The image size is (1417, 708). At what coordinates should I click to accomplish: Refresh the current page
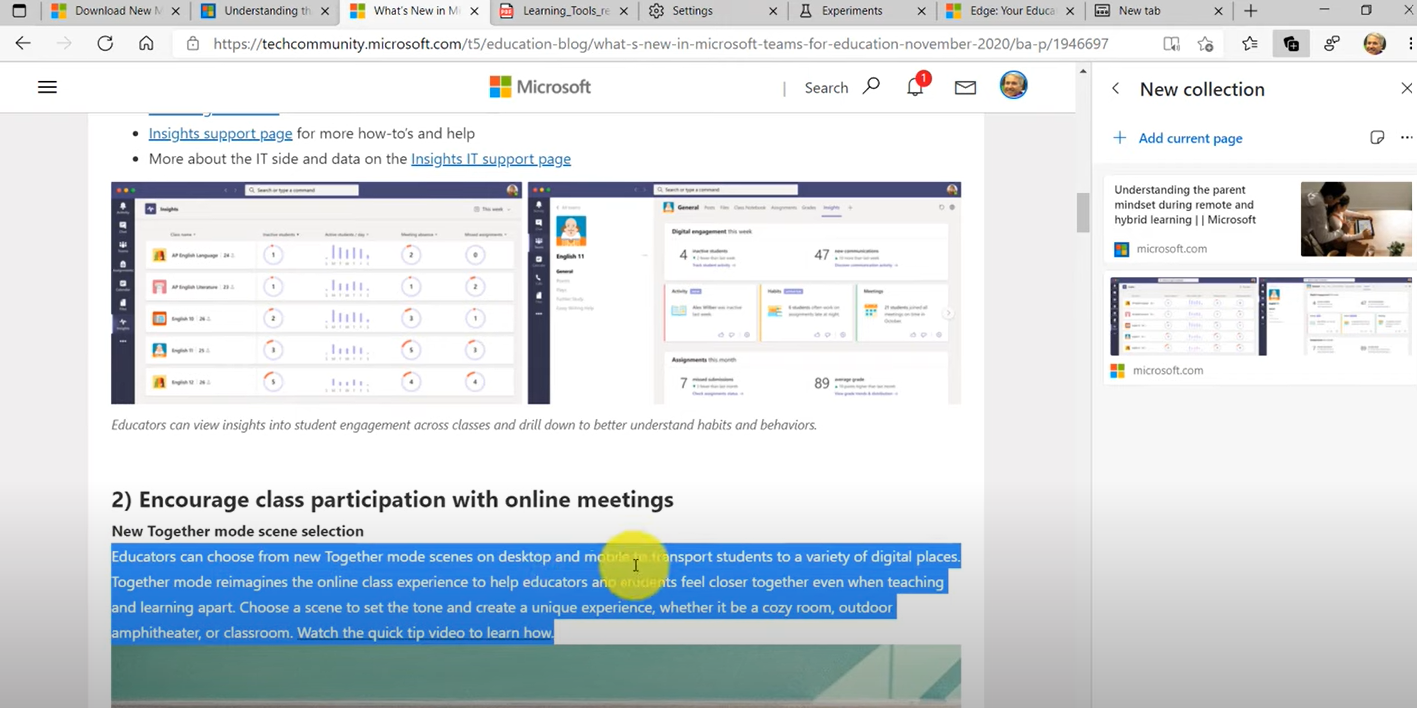pyautogui.click(x=105, y=44)
